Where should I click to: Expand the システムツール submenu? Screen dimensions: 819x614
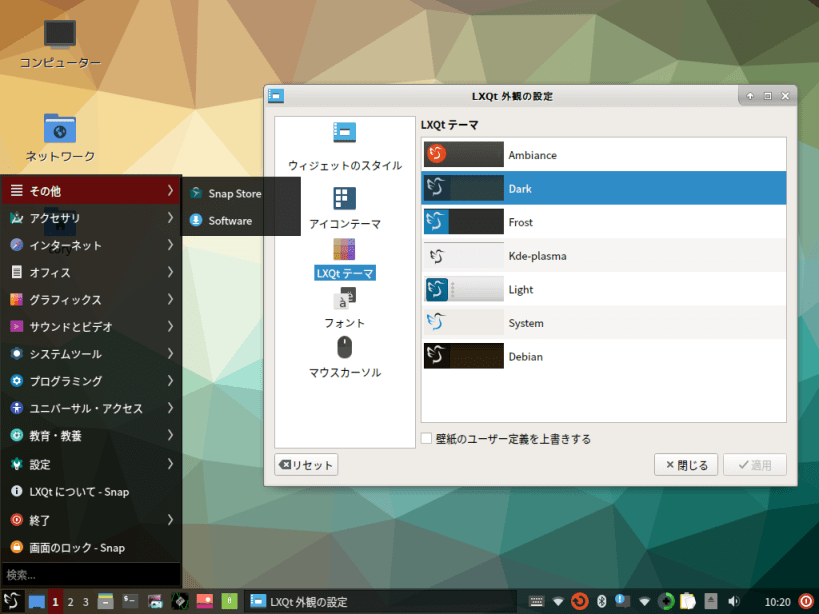[x=91, y=353]
